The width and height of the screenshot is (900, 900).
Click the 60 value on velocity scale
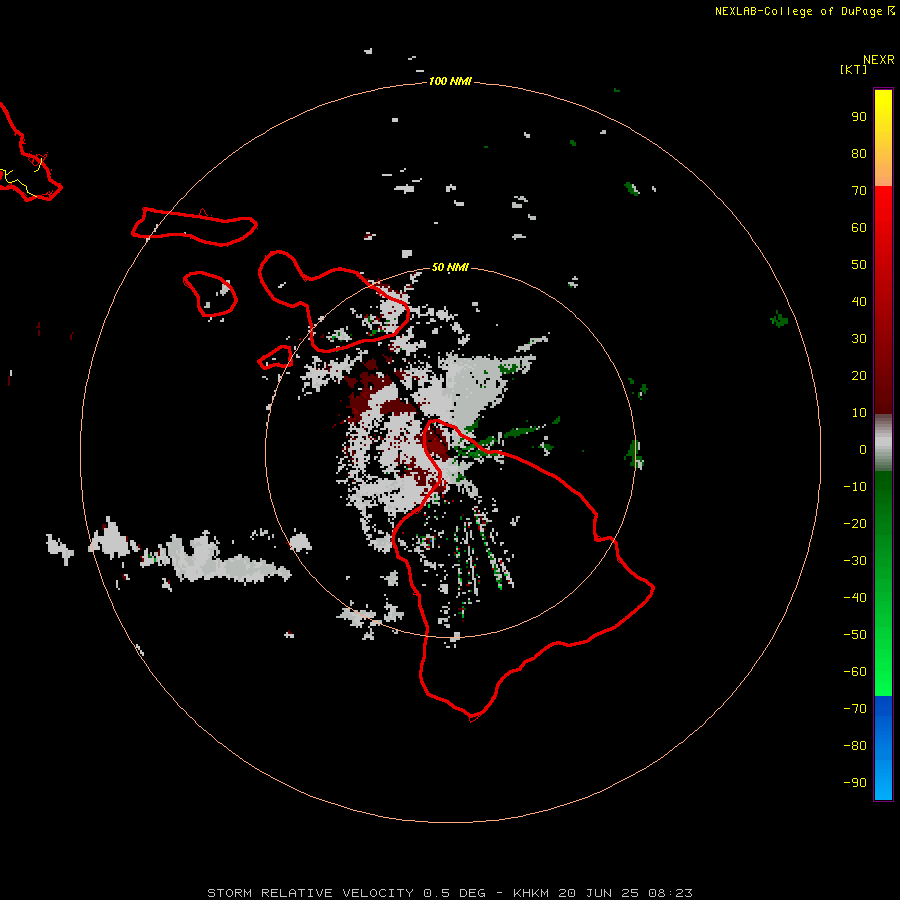[x=859, y=228]
